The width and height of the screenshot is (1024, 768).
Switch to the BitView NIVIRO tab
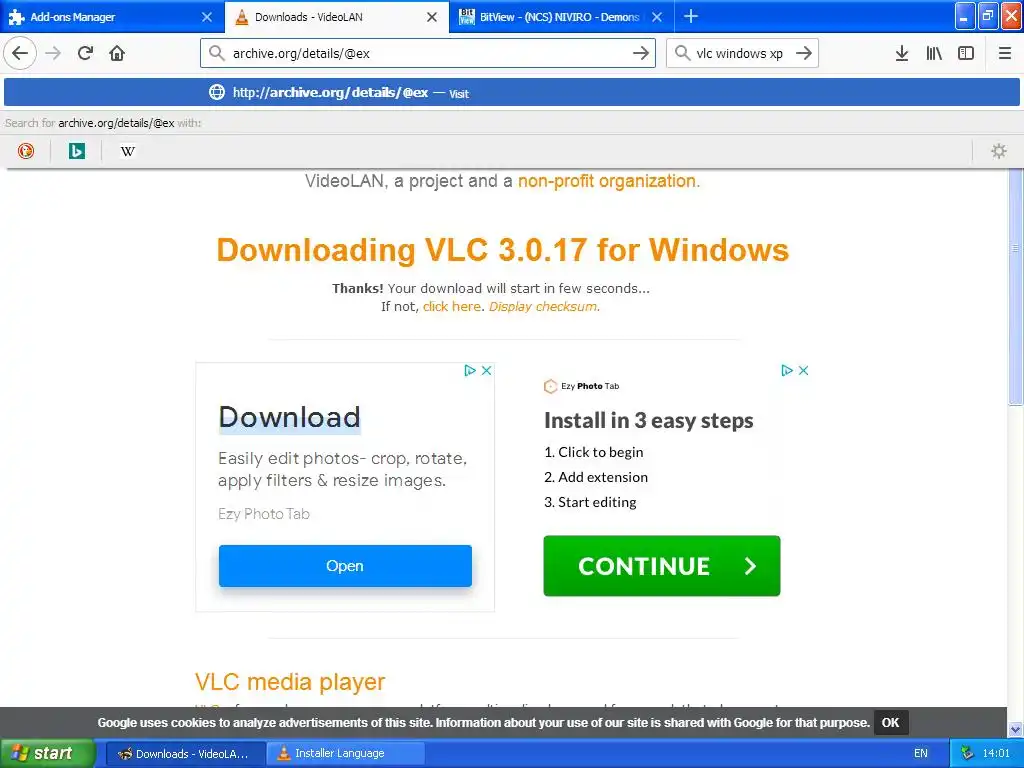(x=562, y=17)
